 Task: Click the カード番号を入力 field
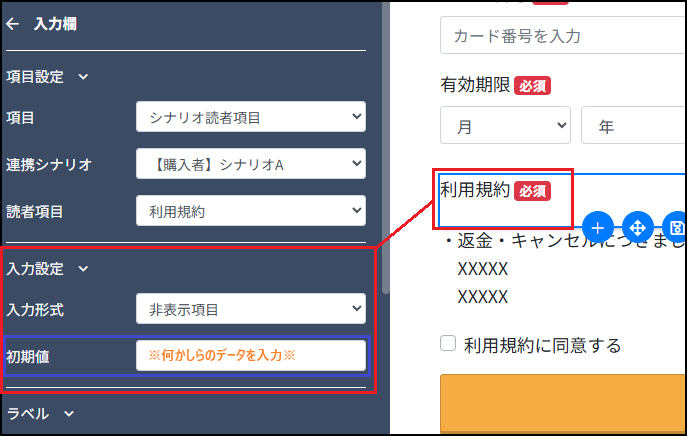[x=562, y=36]
